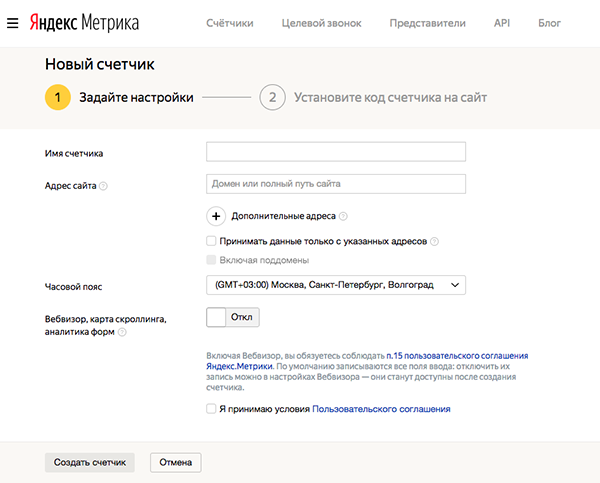Click the Яндекс Метрика logo
The image size is (600, 483).
[x=83, y=22]
